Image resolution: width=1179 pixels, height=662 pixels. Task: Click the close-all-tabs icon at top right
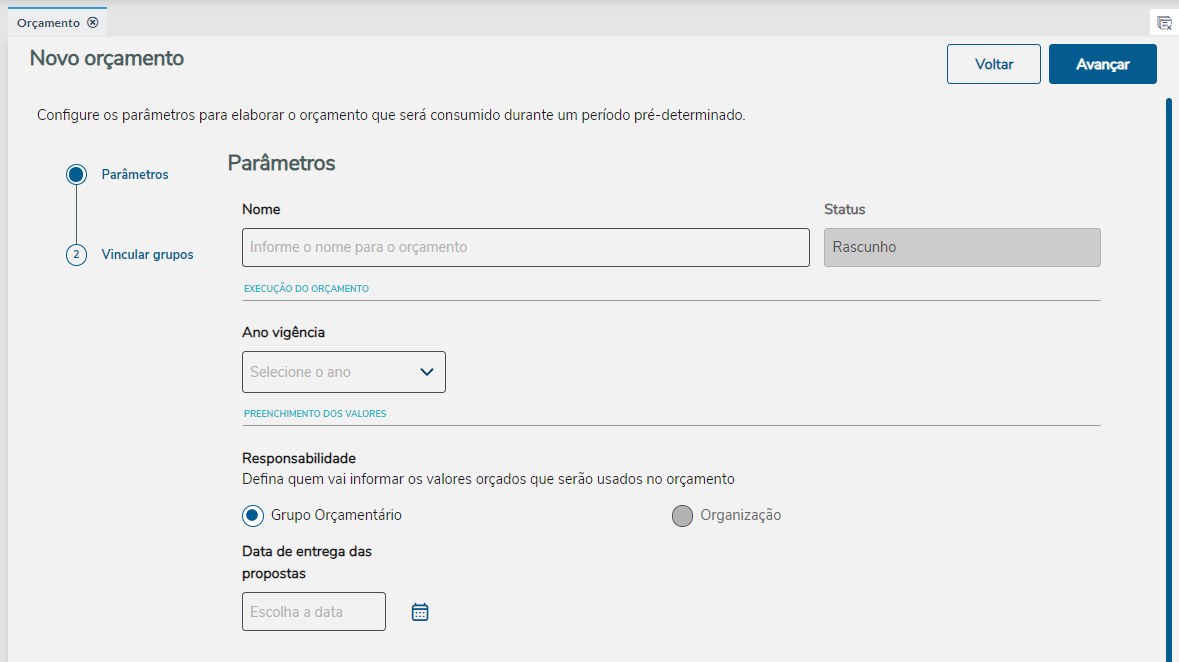(x=1164, y=23)
